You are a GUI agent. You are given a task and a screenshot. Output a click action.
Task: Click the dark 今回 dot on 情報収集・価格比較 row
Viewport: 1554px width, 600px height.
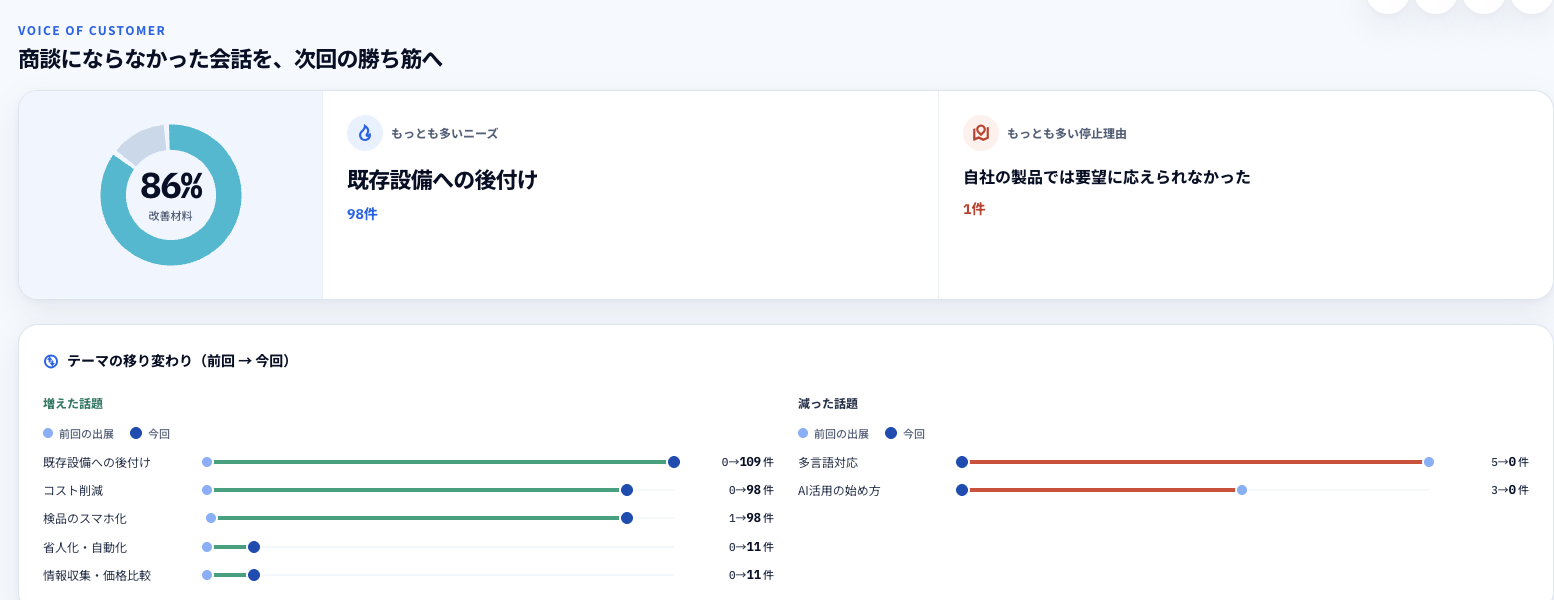254,575
